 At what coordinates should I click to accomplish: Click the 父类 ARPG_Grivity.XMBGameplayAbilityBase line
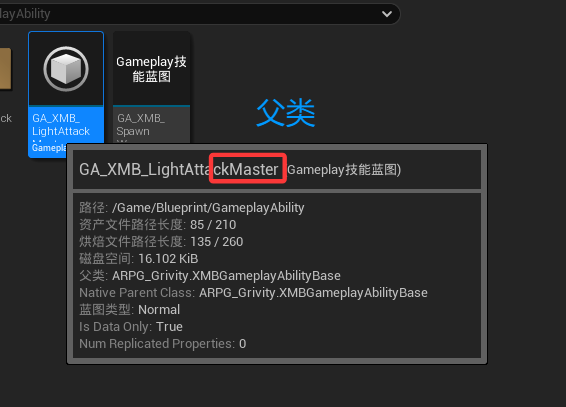pos(210,276)
